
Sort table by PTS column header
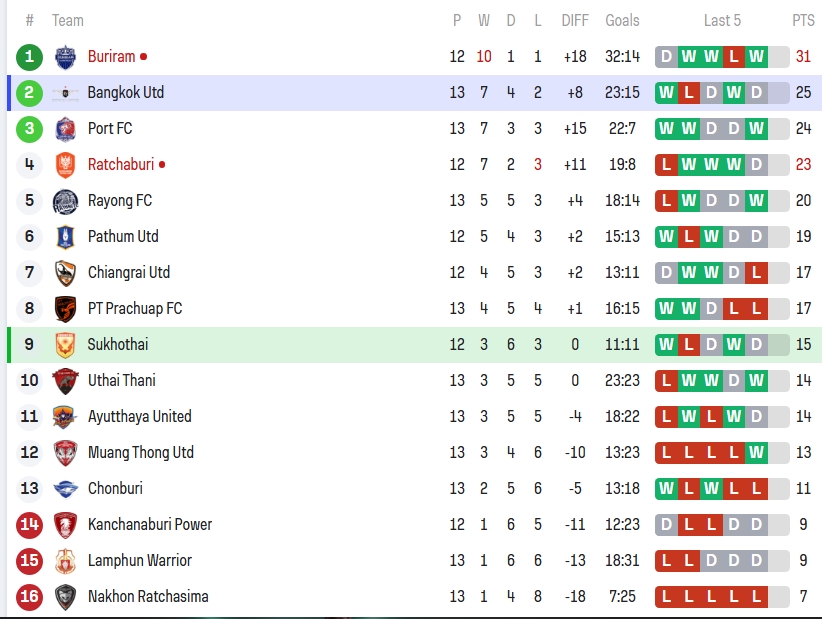click(x=803, y=20)
